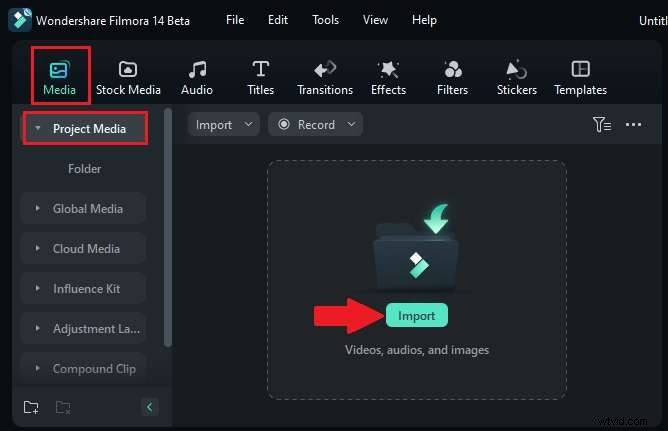
Task: Open the filter and sort icon
Action: pyautogui.click(x=602, y=124)
